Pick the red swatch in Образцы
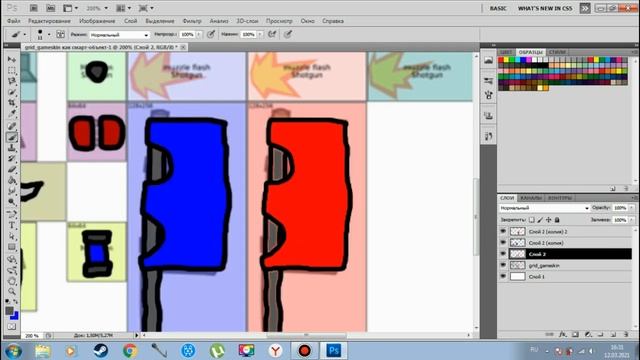Viewport: 640px width, 360px height. (501, 60)
